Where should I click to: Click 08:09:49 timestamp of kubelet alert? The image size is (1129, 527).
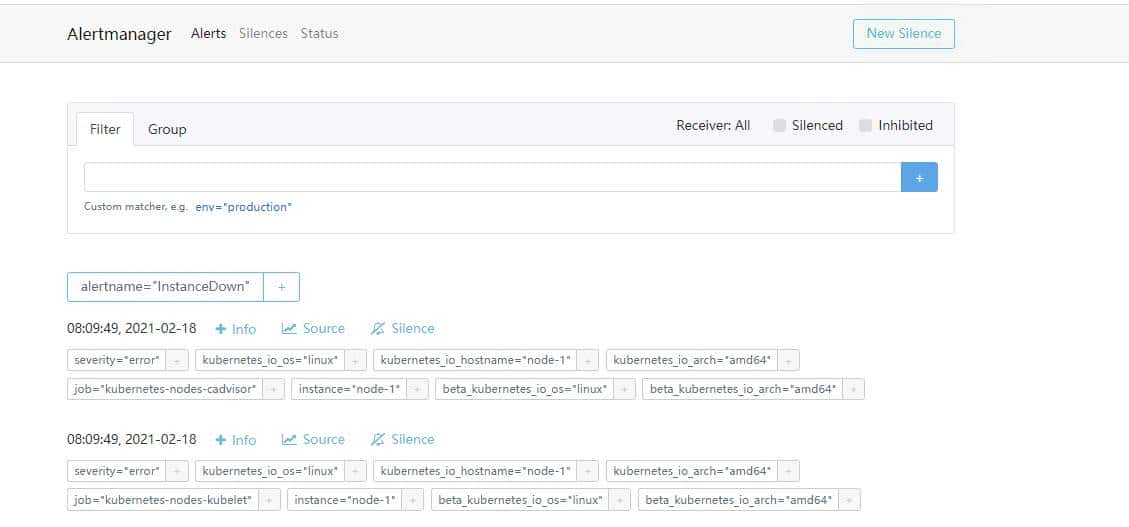point(132,439)
